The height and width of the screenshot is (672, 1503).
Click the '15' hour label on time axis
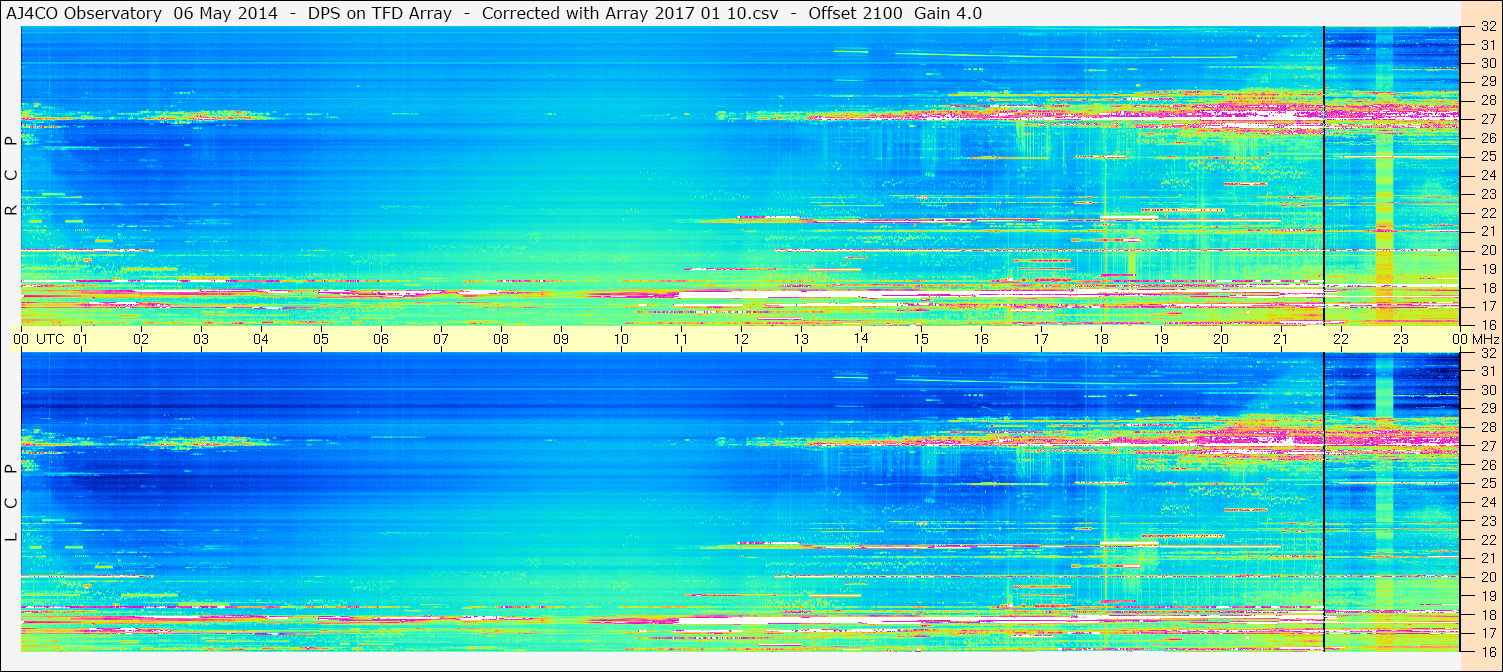(921, 339)
